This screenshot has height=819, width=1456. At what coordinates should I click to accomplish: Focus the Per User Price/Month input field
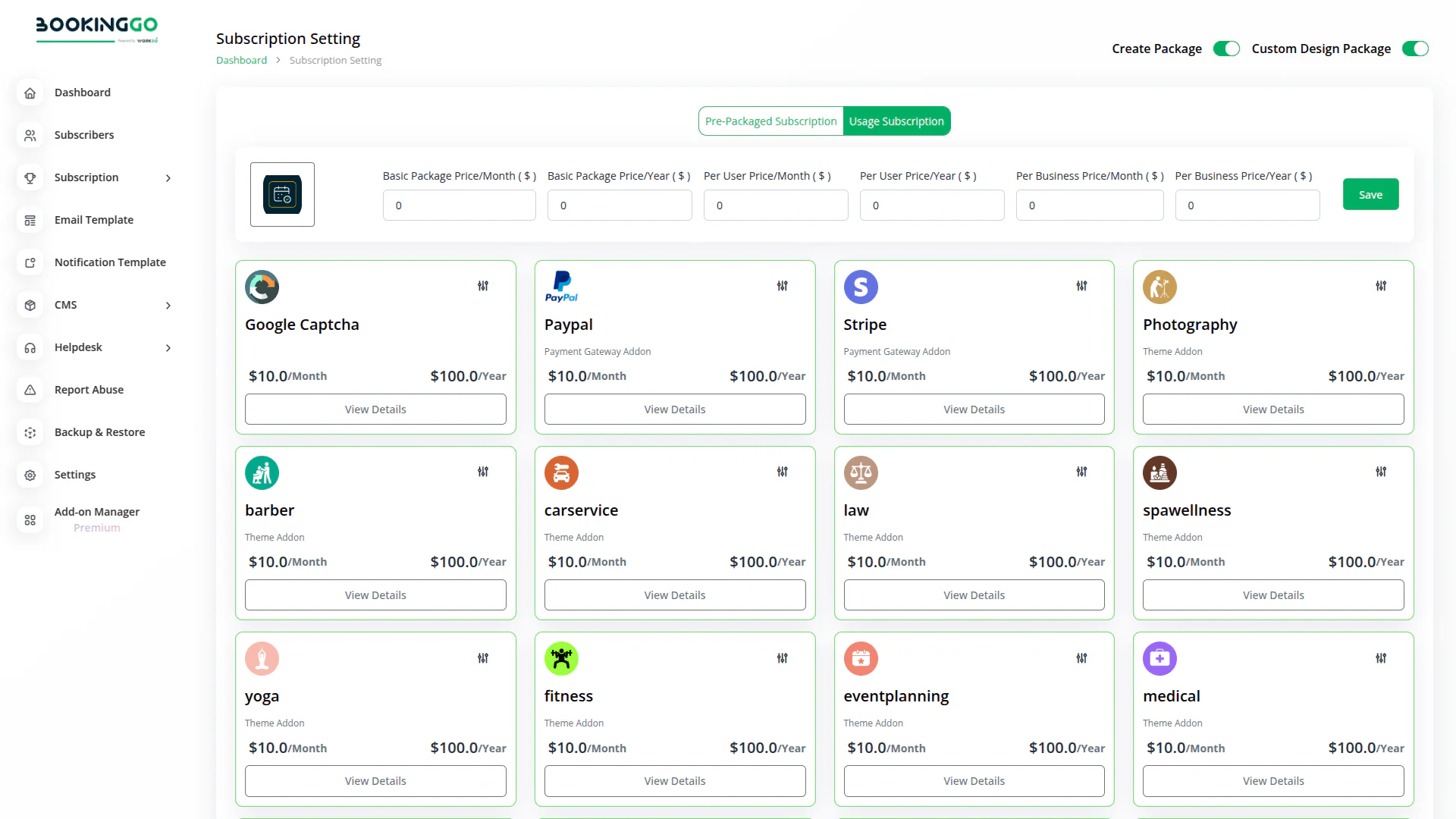[775, 206]
